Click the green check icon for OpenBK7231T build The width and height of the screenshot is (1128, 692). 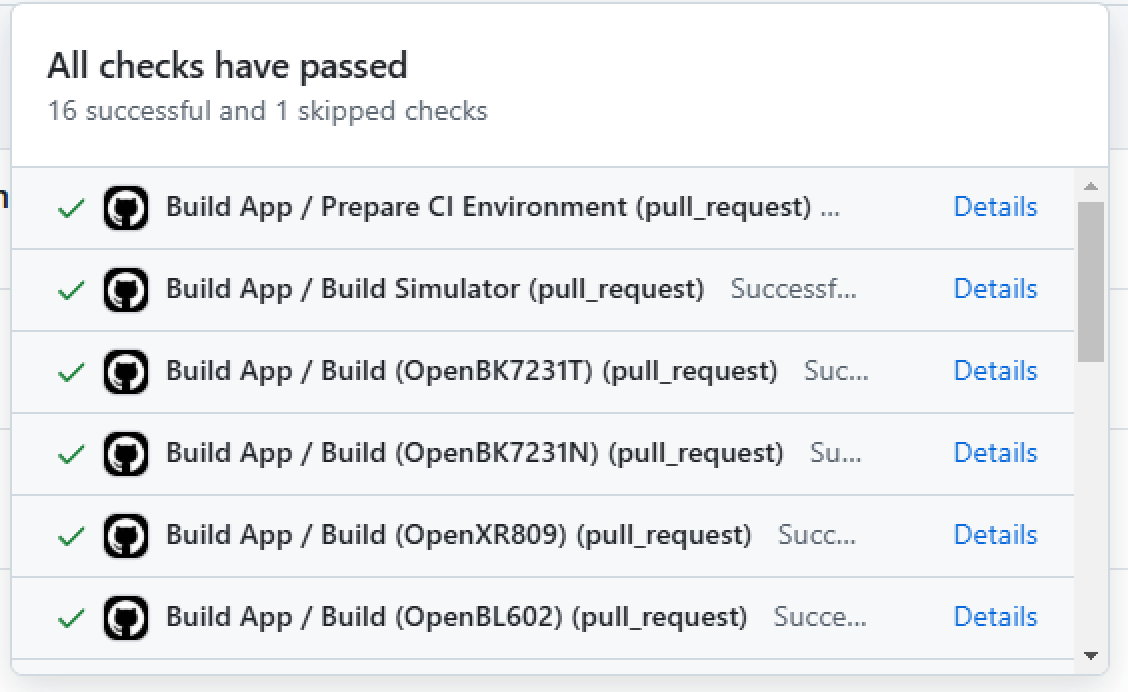click(69, 371)
